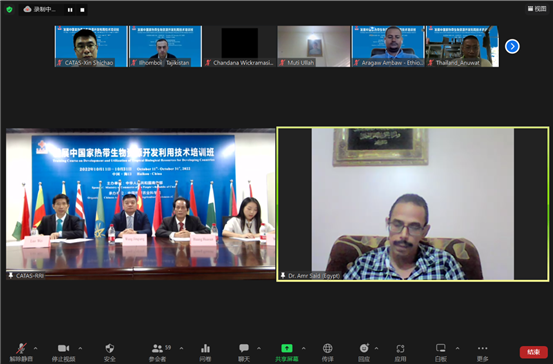Open the Participants panel icon
This screenshot has width=553, height=364.
pyautogui.click(x=157, y=348)
